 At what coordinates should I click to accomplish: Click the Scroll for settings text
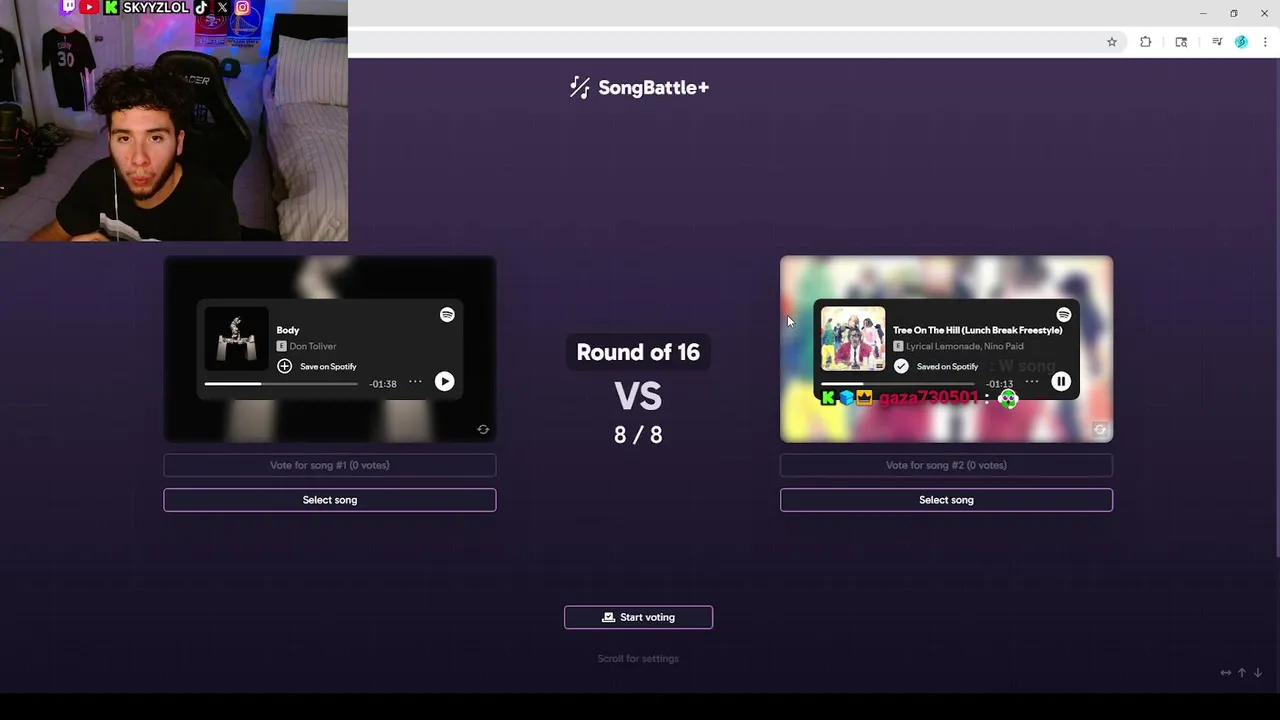(x=638, y=658)
